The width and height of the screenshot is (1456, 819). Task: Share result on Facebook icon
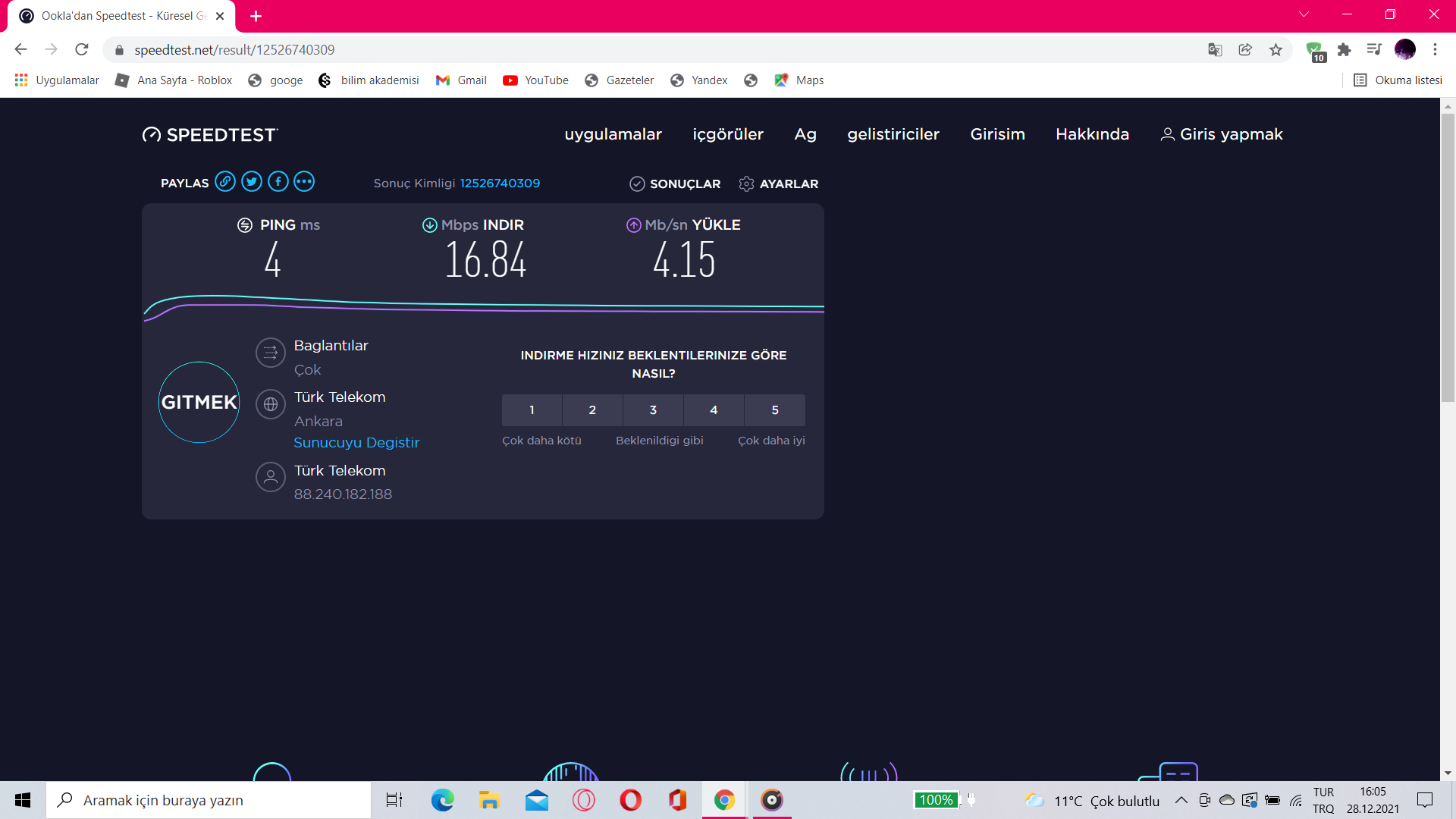(278, 182)
